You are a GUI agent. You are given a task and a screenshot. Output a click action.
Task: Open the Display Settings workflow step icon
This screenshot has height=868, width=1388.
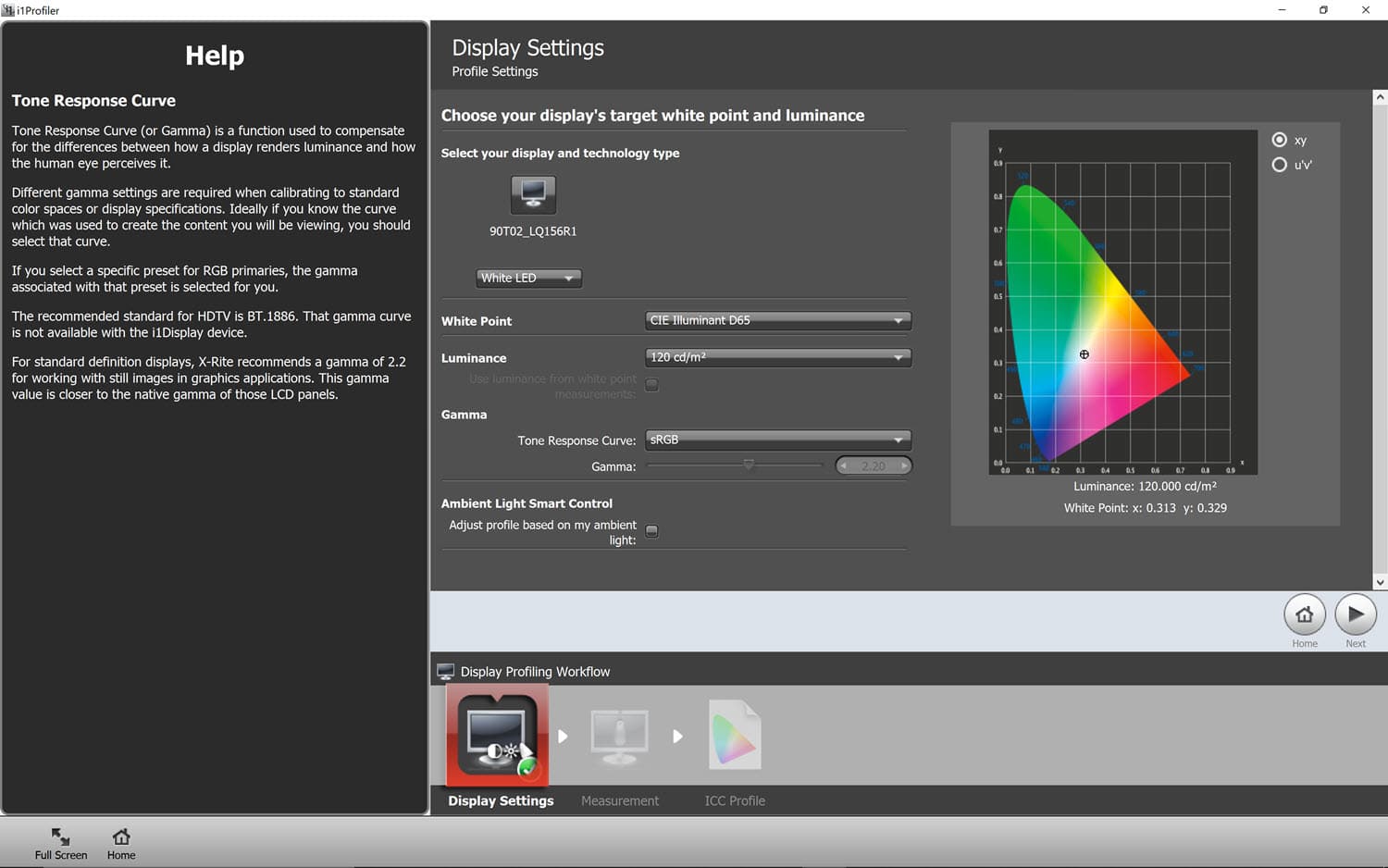coord(498,736)
